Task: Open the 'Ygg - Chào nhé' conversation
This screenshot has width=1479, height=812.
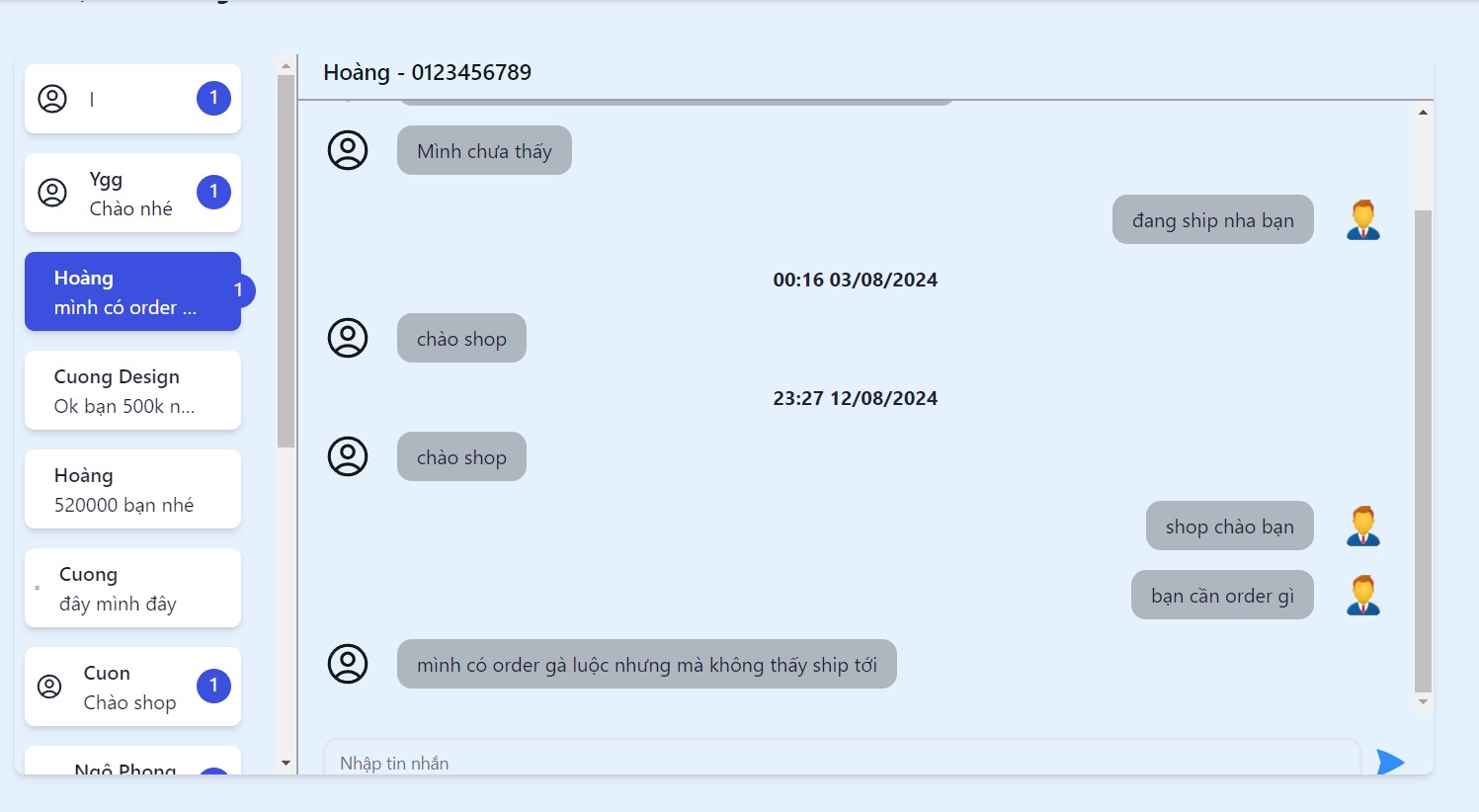Action: (x=132, y=193)
